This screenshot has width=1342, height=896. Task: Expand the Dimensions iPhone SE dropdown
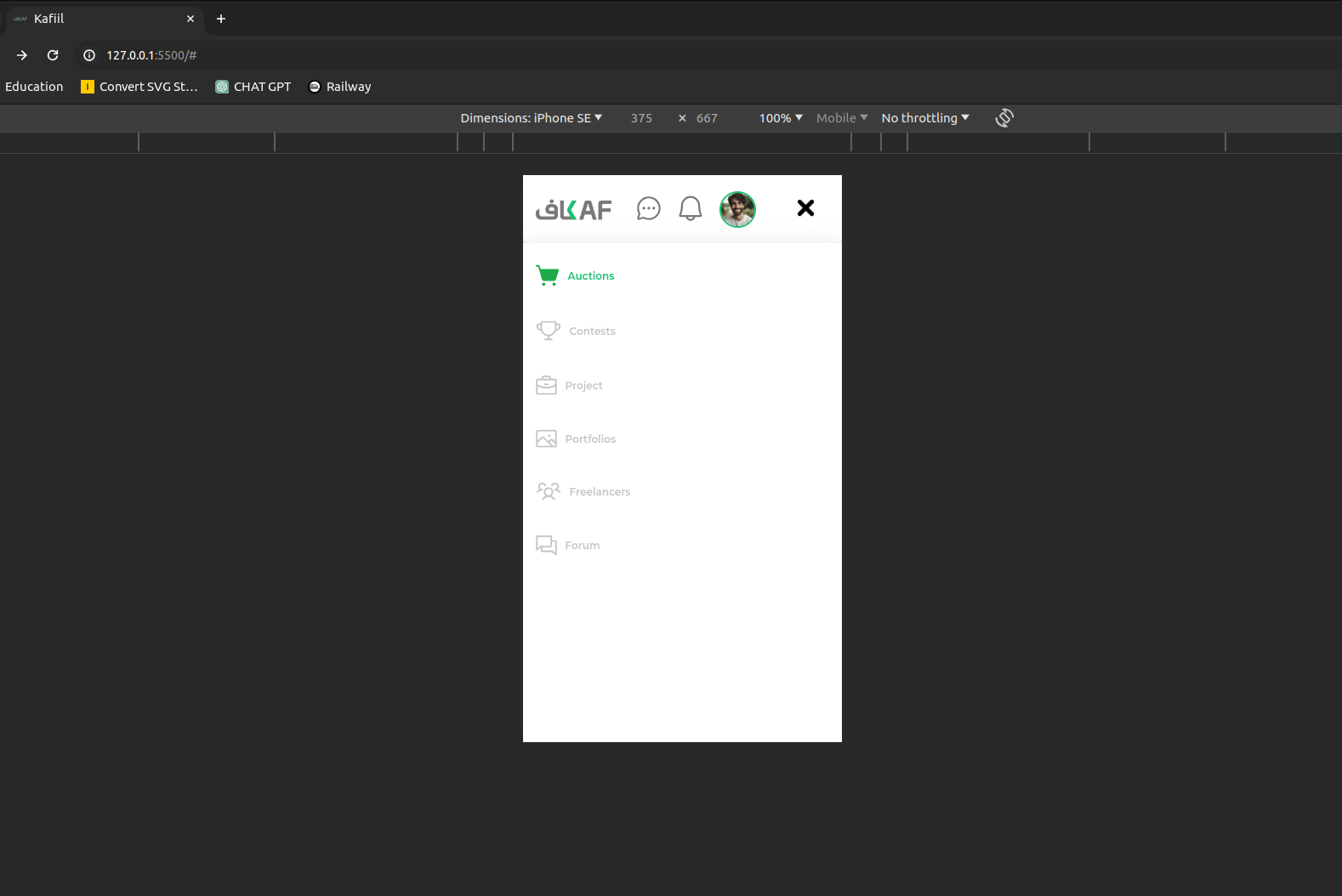point(532,118)
